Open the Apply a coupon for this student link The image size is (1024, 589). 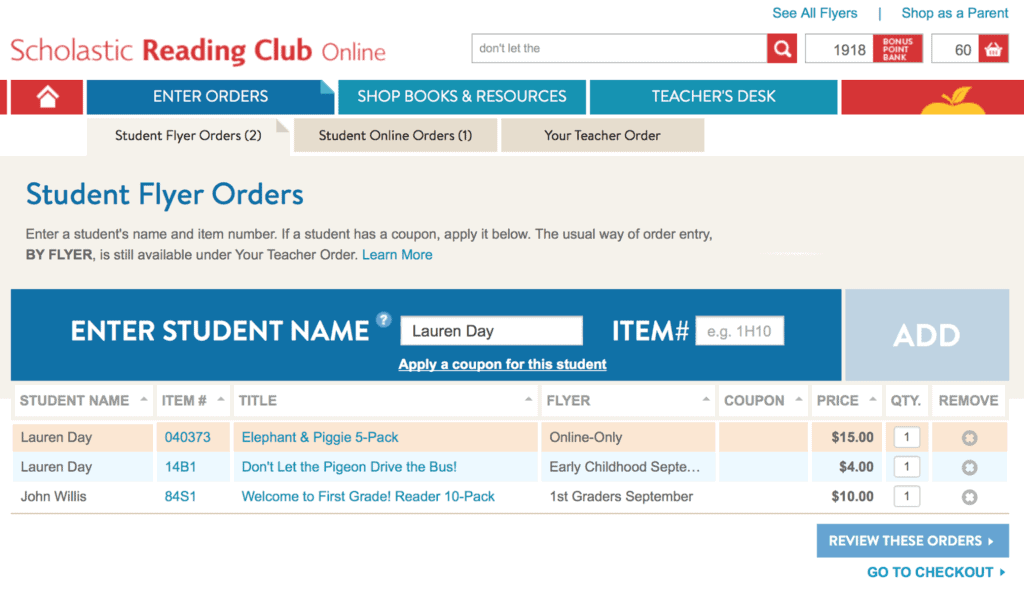point(501,364)
